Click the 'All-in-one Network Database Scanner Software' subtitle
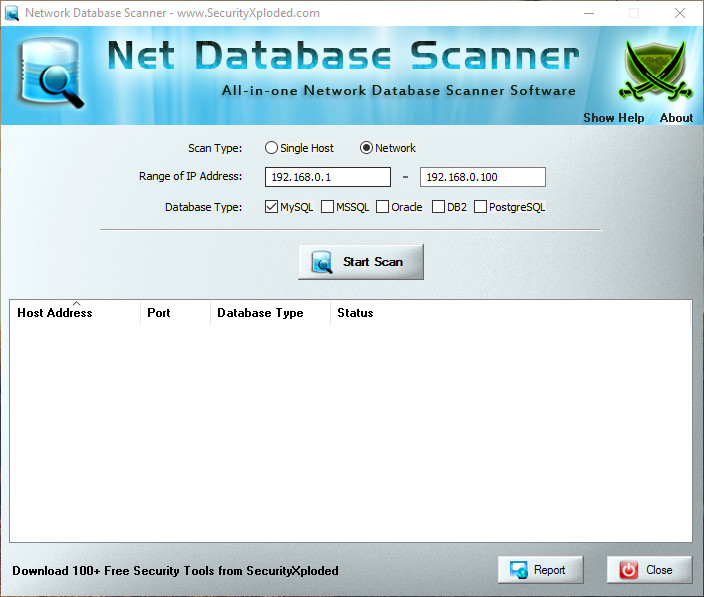 (399, 91)
